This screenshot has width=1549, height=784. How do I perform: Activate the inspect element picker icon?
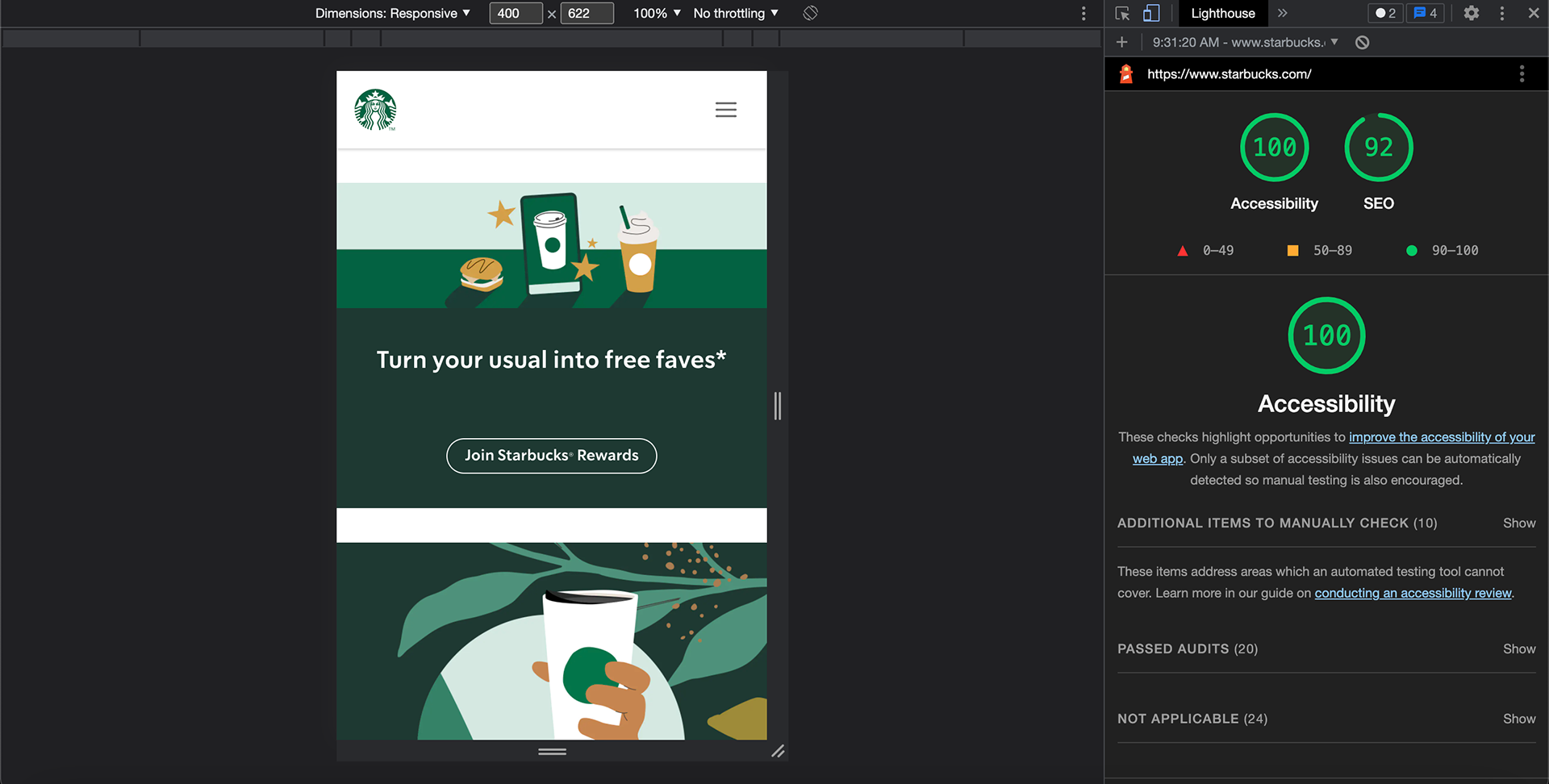(1122, 13)
